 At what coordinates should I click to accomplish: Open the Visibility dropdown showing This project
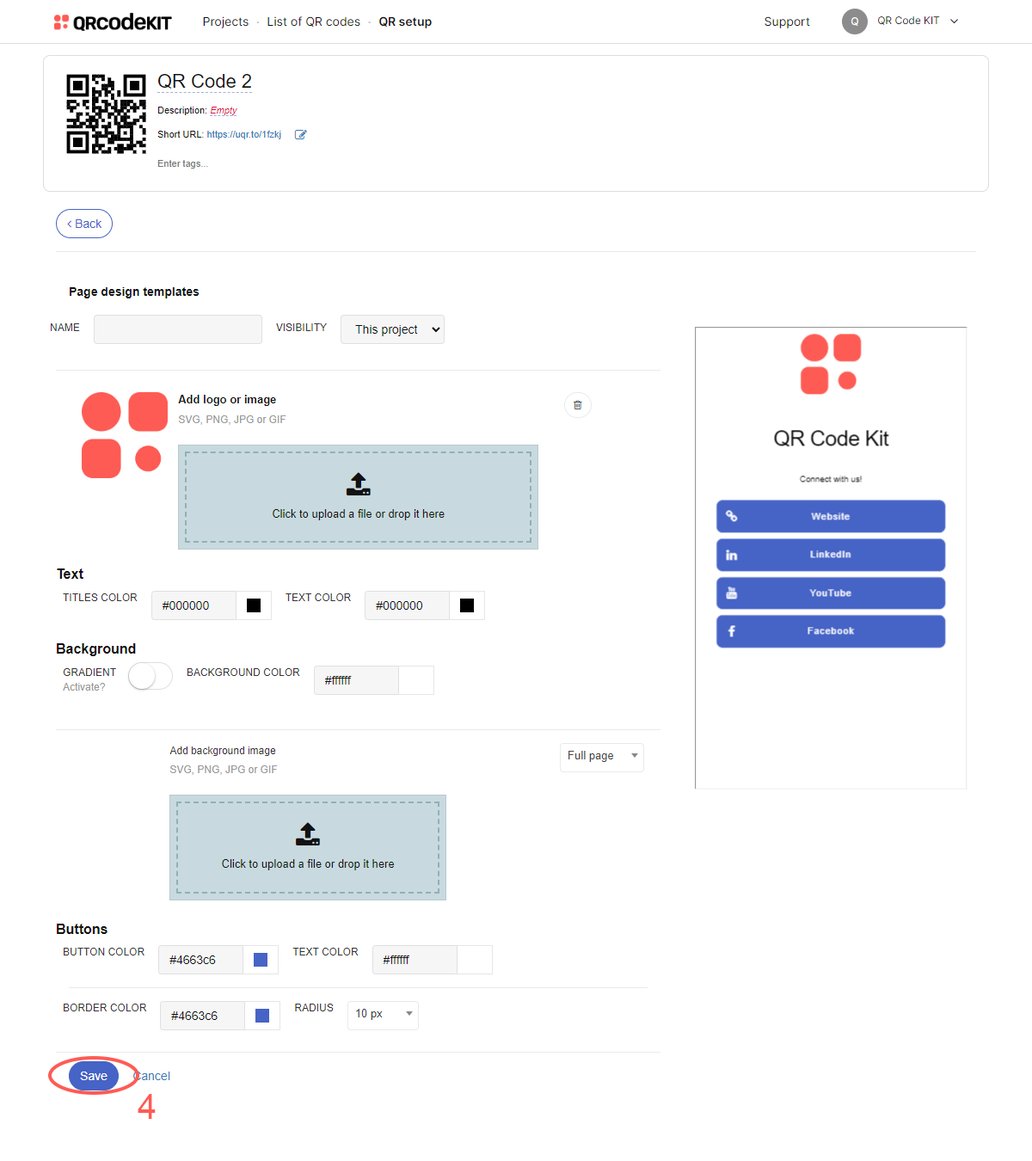(392, 329)
